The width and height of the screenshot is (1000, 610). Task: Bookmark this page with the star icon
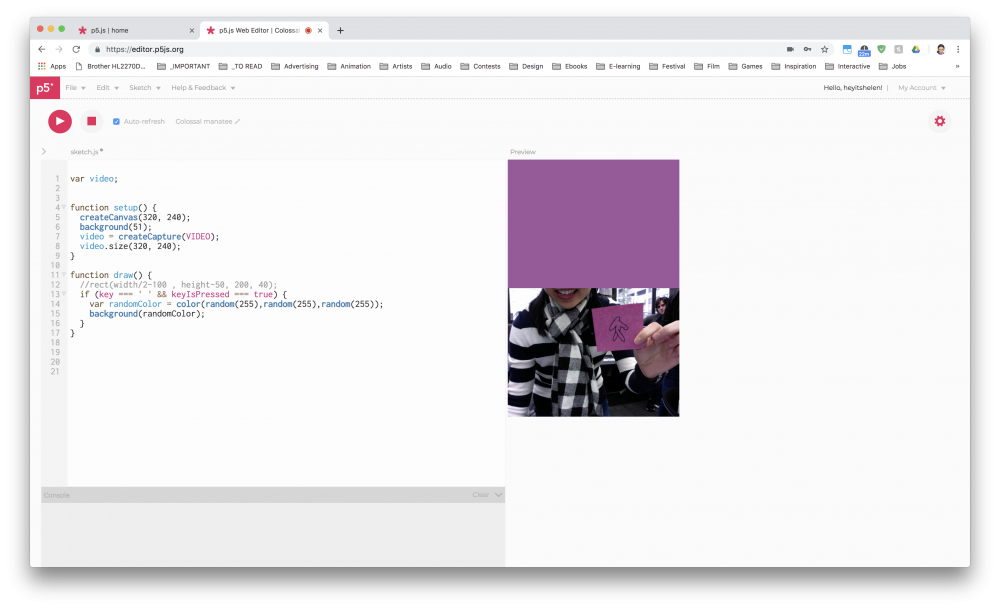click(x=824, y=49)
